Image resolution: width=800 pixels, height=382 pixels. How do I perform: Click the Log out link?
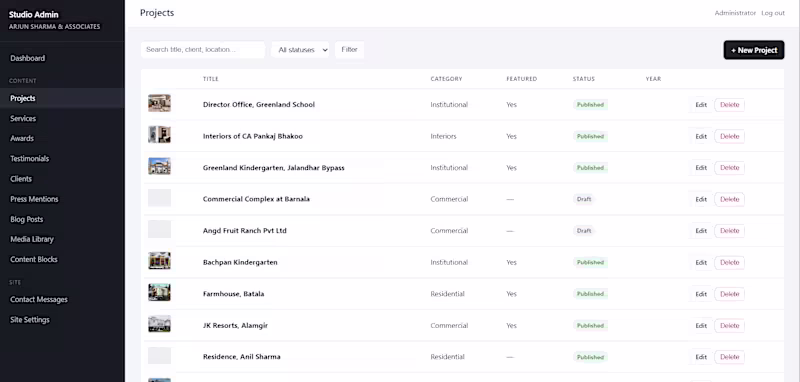tap(773, 13)
